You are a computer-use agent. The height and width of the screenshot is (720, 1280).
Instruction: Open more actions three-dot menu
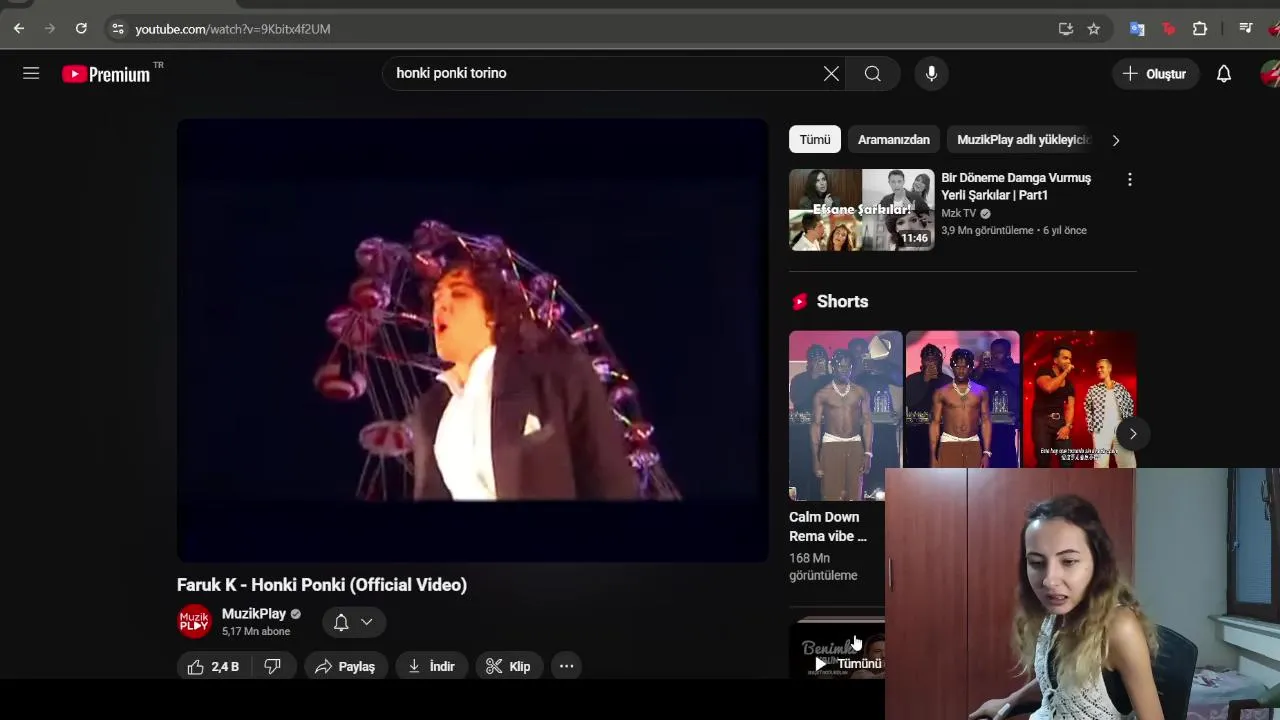point(566,666)
